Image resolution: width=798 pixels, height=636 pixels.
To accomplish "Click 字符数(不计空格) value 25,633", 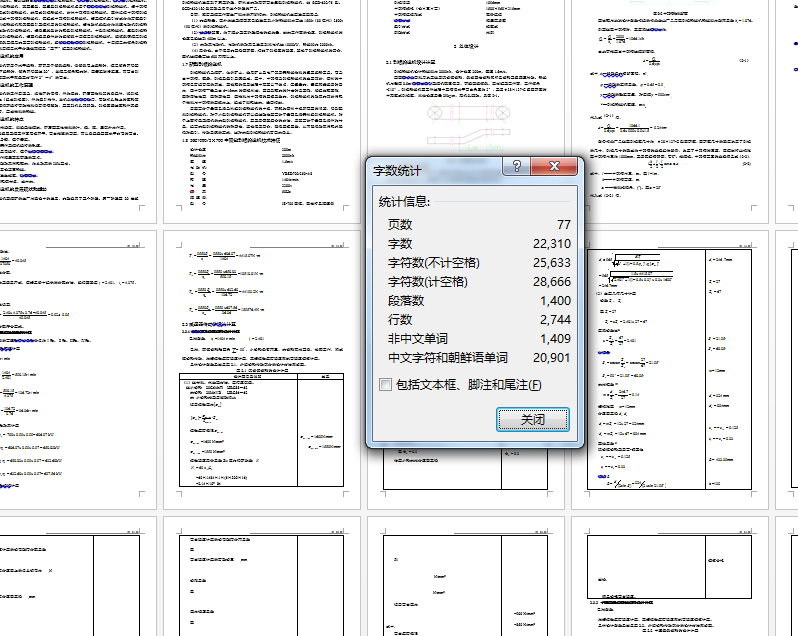I will tap(552, 263).
